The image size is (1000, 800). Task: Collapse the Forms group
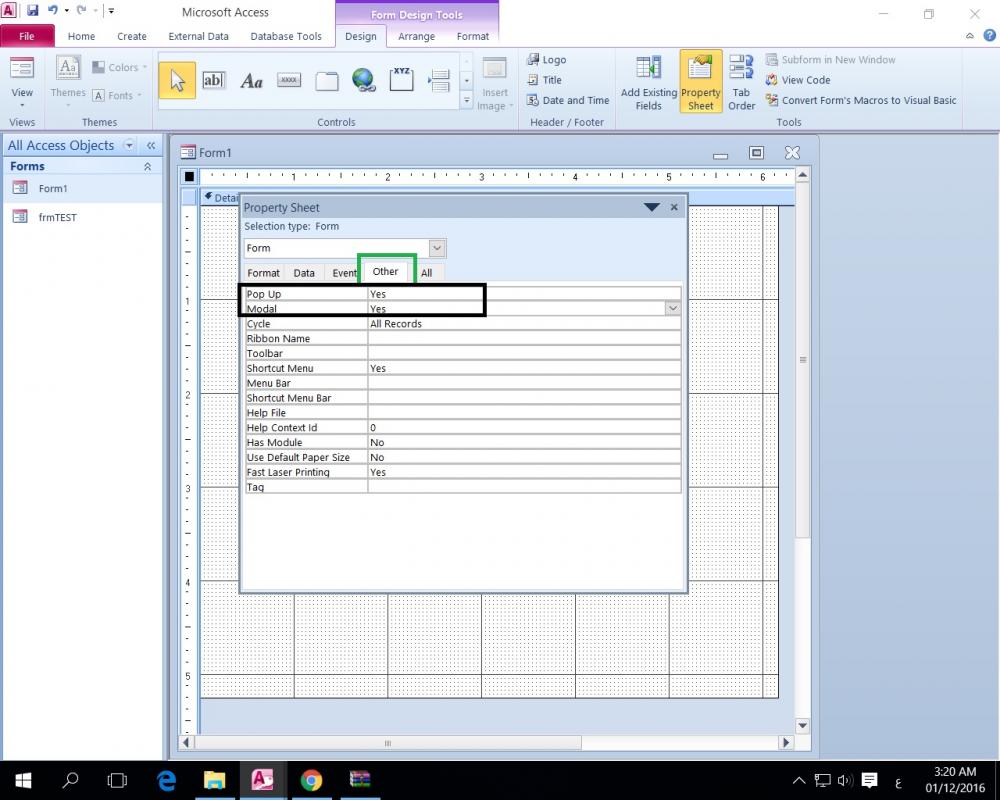[x=147, y=166]
